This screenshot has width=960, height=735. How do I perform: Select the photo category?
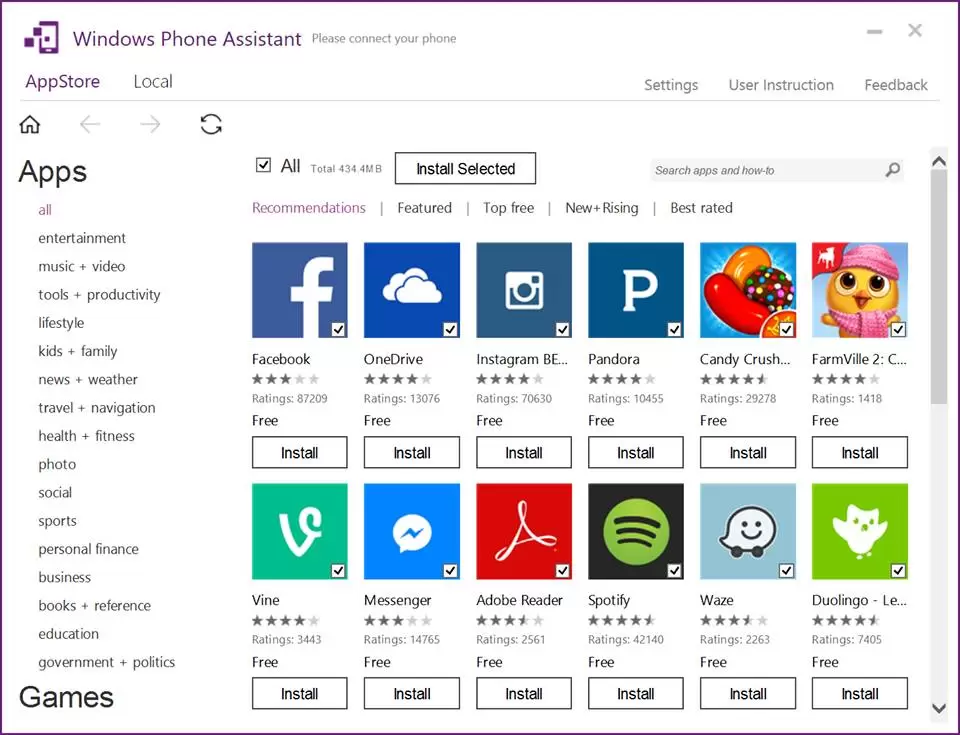tap(57, 464)
